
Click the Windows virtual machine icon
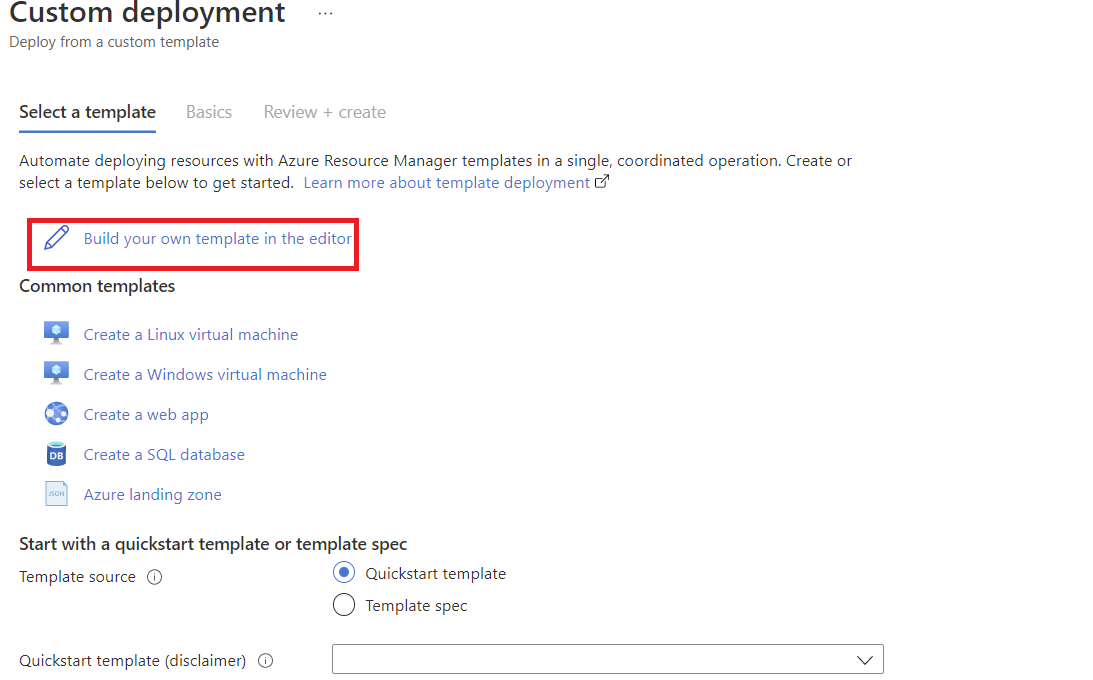click(x=56, y=373)
